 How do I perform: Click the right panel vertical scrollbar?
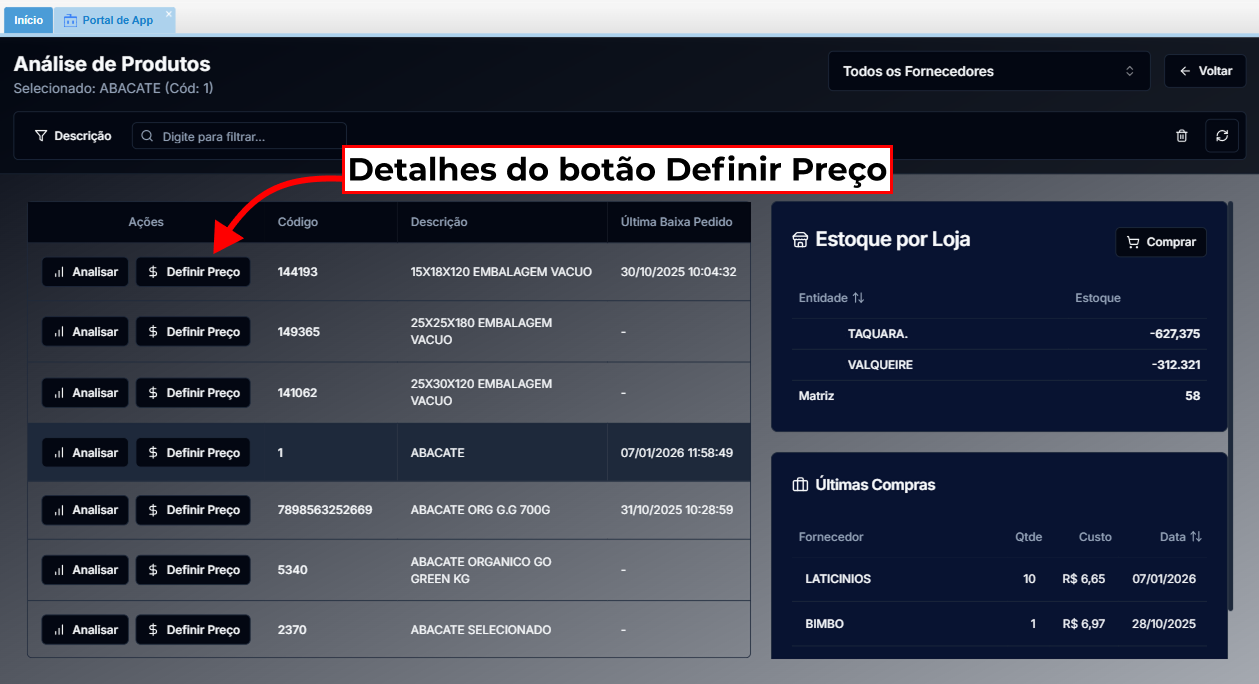click(x=1232, y=400)
